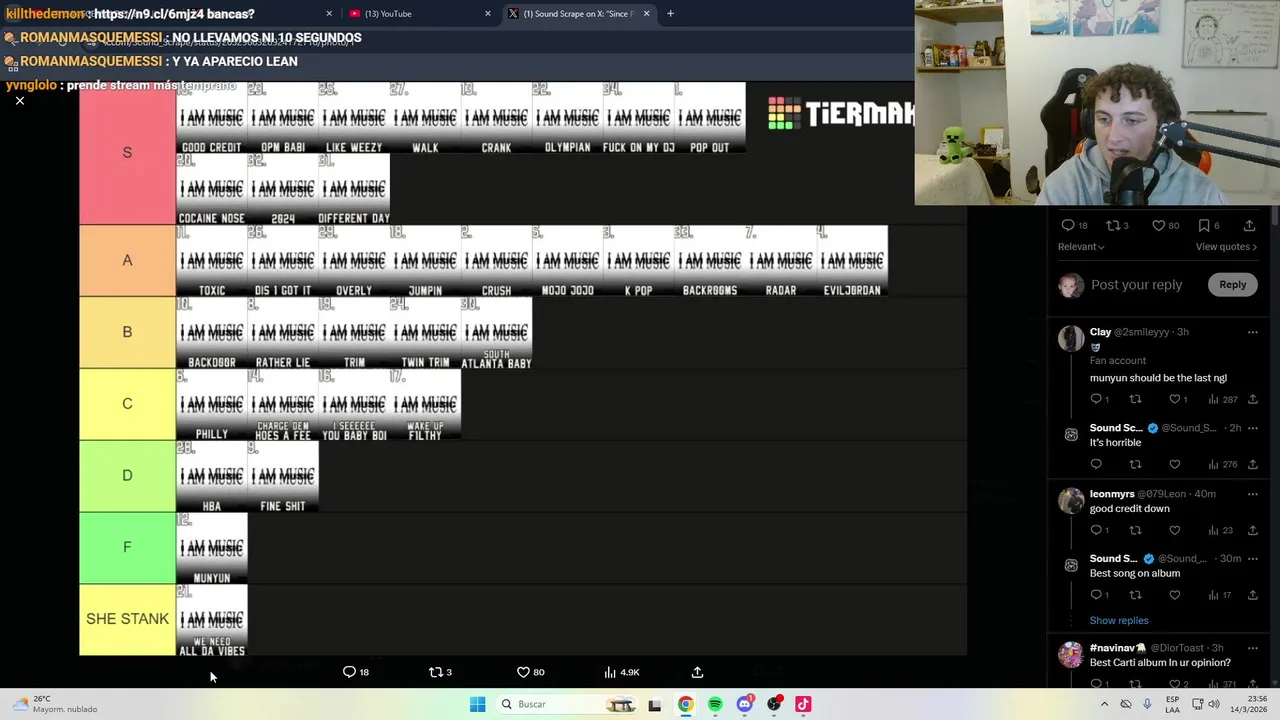Click leonmyrs avatar thumbnail
Viewport: 1280px width, 720px height.
pyautogui.click(x=1071, y=500)
